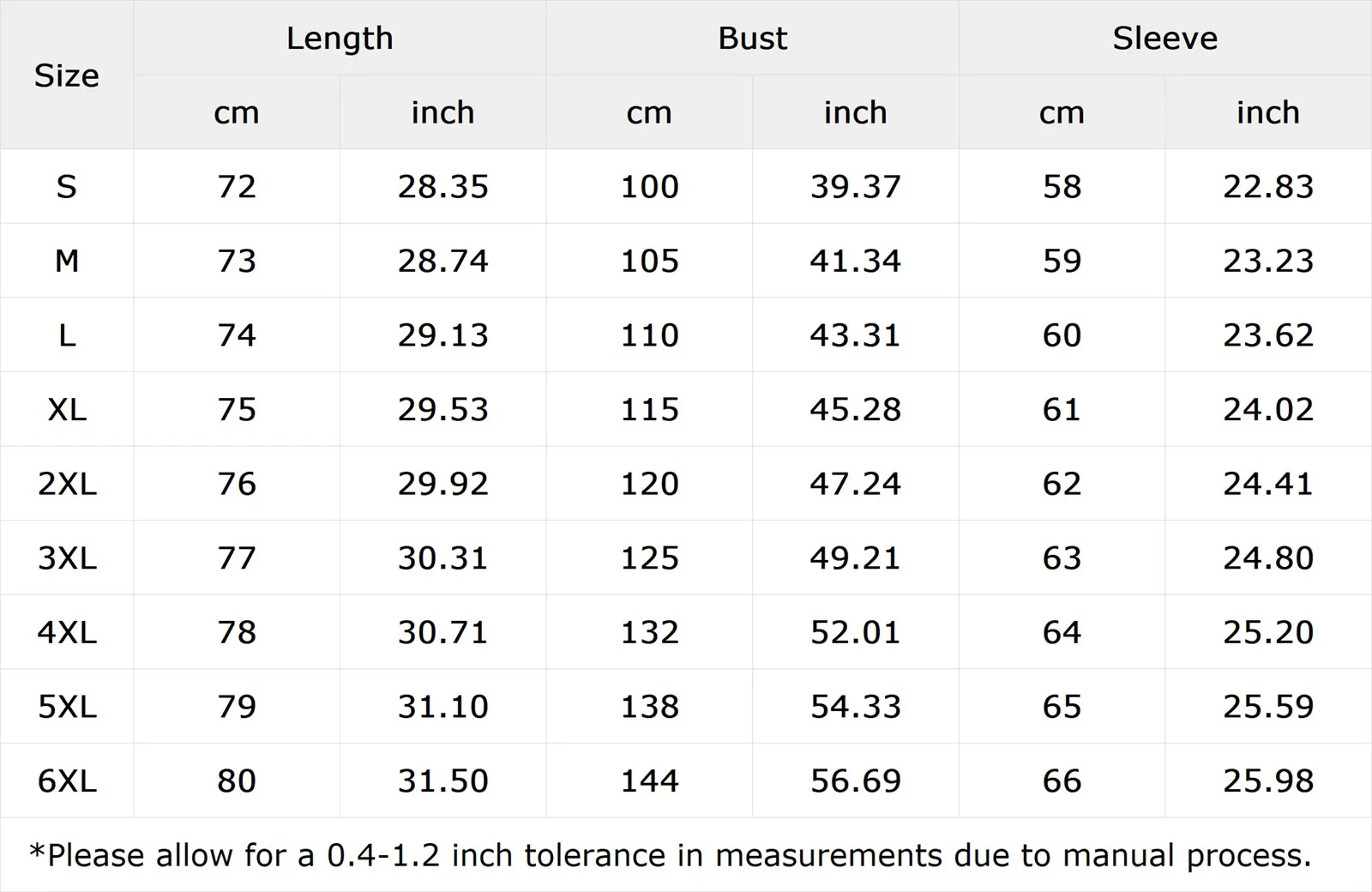Click the 76 cm length value
1372x892 pixels.
point(237,485)
